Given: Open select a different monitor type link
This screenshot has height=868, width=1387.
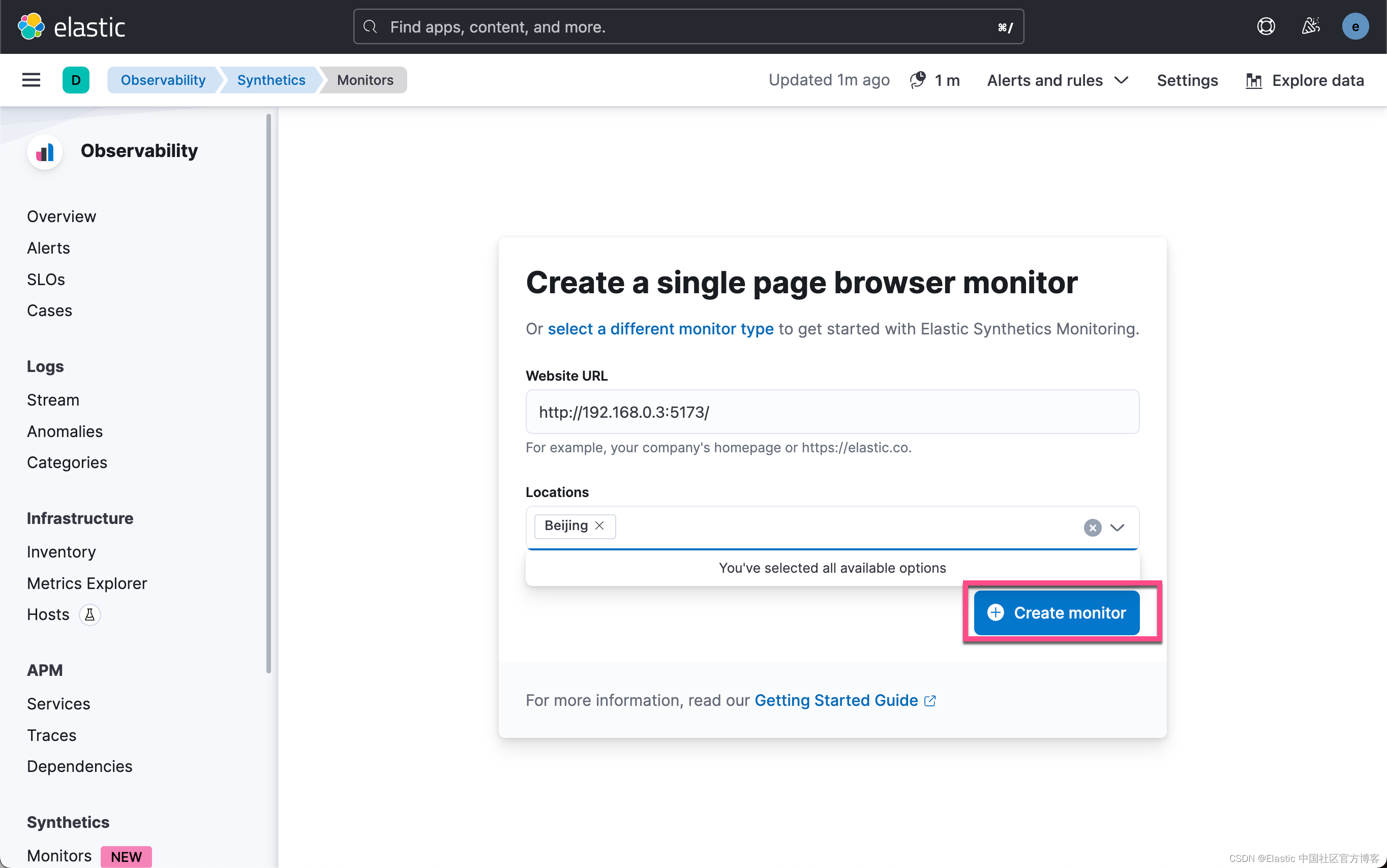Looking at the screenshot, I should tap(660, 328).
